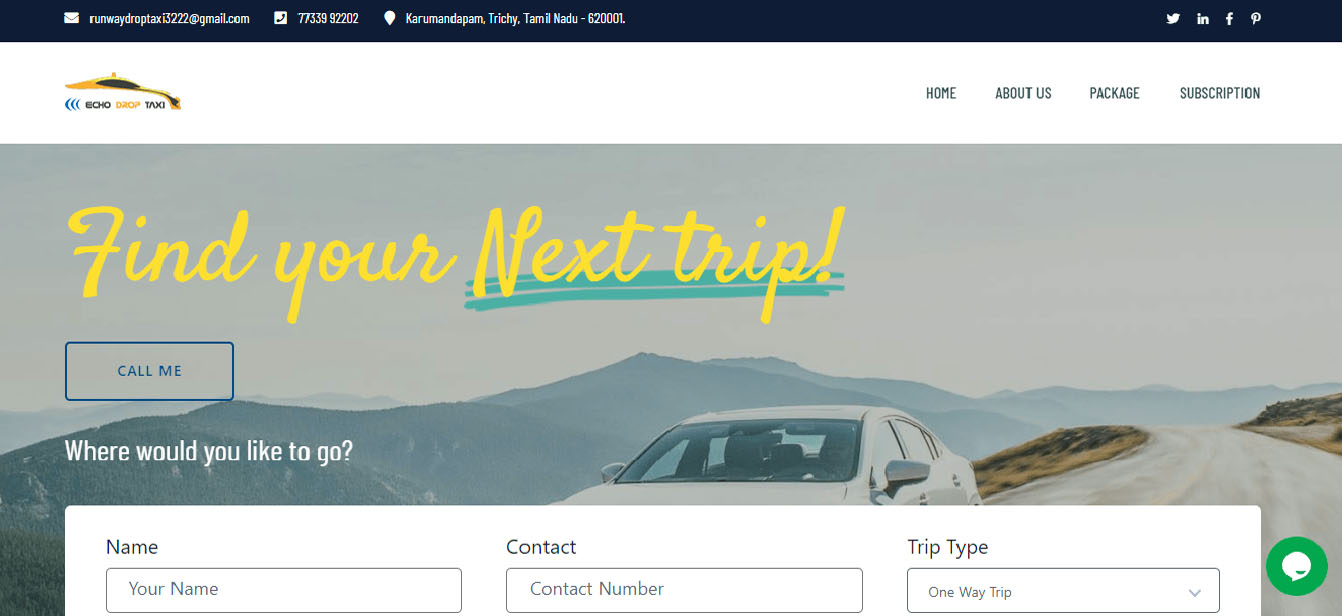Open the Subscription menu item
1342x616 pixels.
(x=1220, y=93)
